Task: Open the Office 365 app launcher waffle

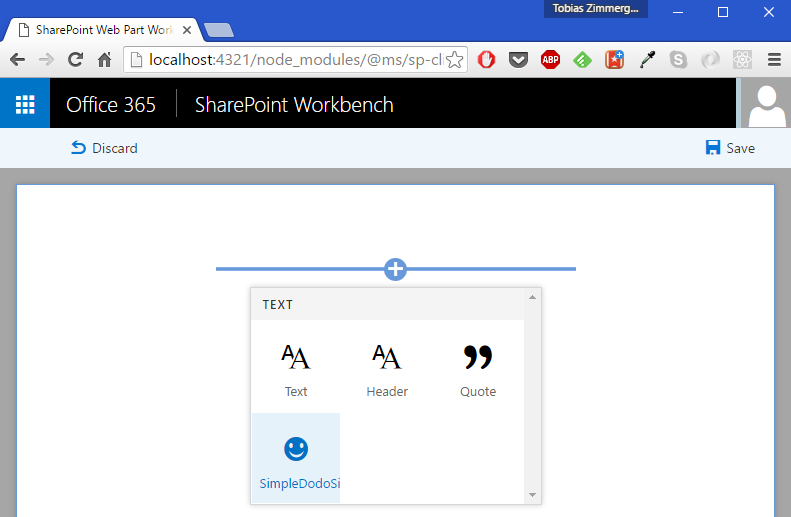Action: 25,104
